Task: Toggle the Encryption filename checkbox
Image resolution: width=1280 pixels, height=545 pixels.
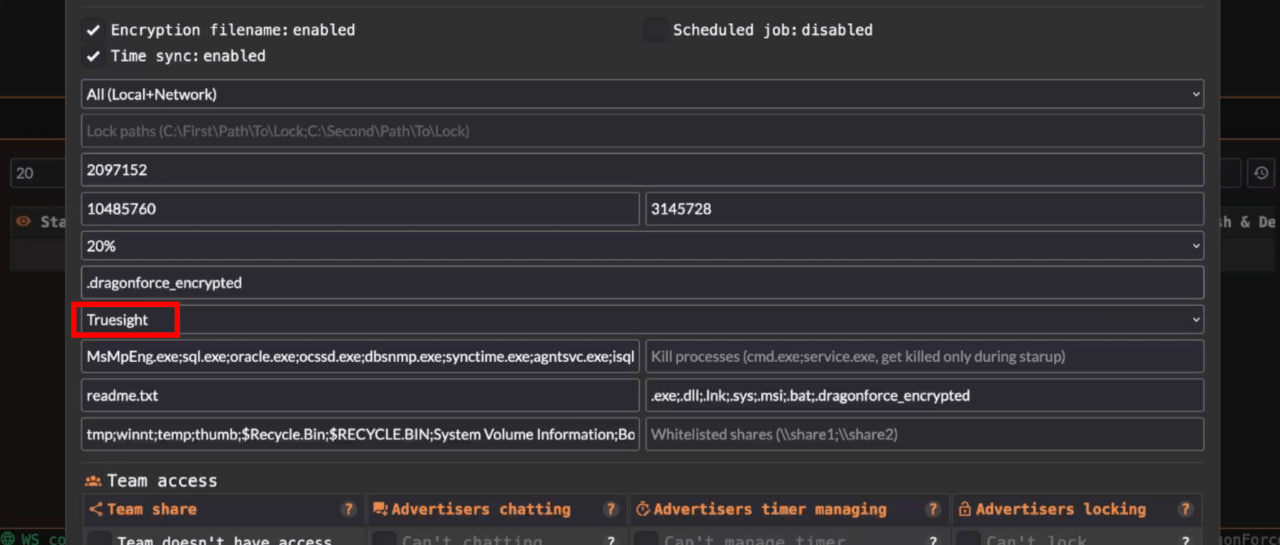Action: click(x=94, y=30)
